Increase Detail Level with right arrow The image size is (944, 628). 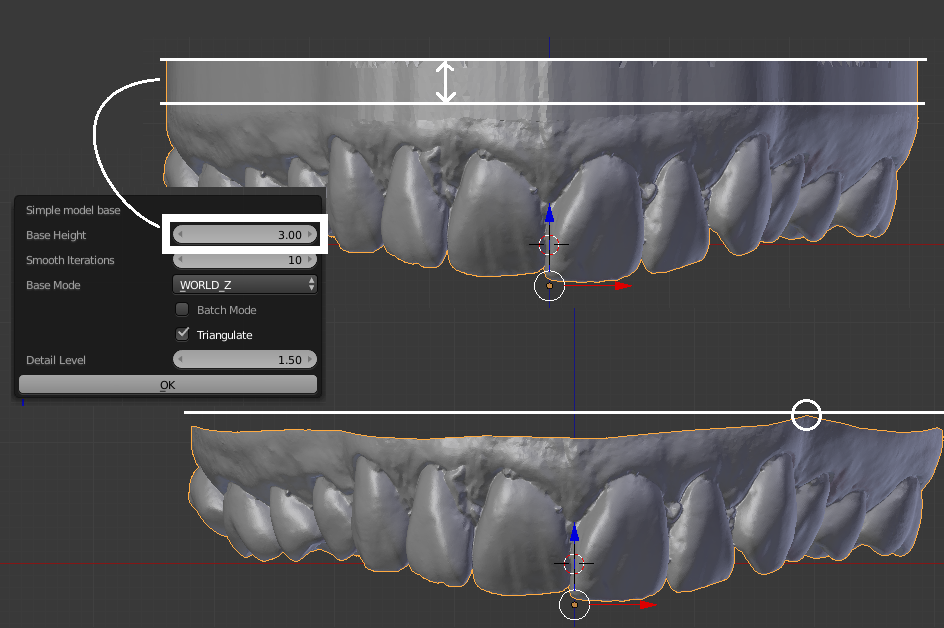(309, 359)
